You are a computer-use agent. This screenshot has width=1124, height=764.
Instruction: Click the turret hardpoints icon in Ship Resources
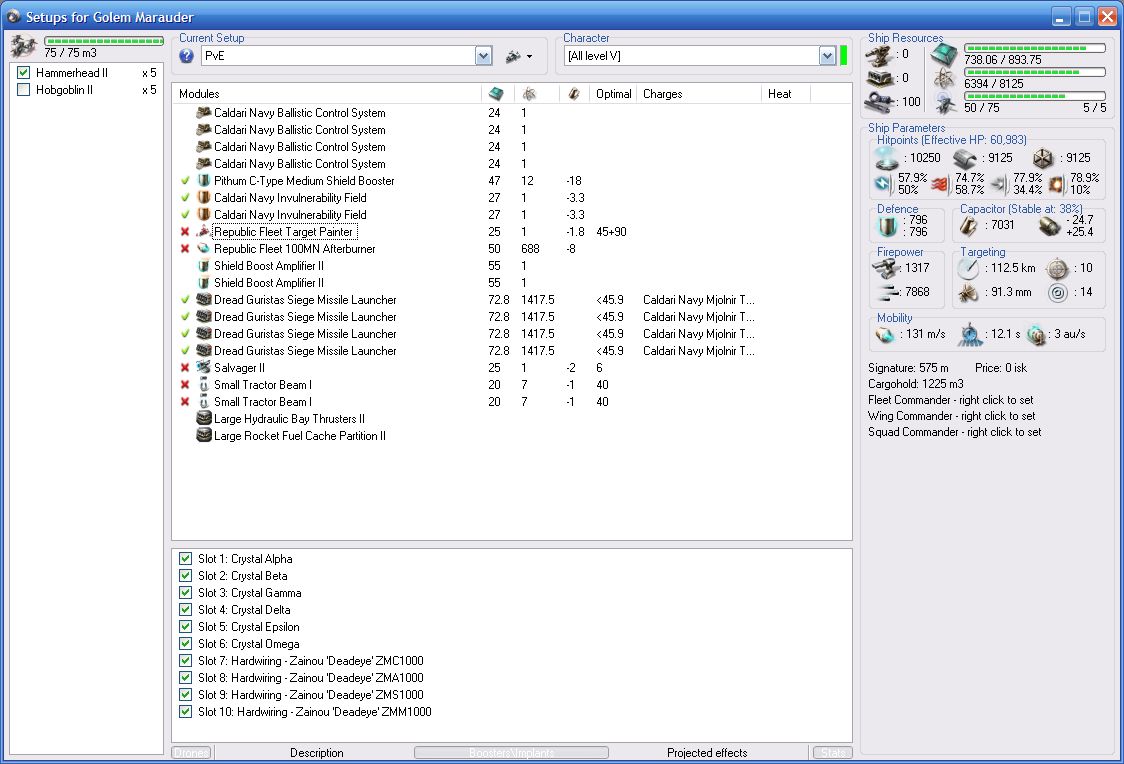tap(880, 54)
